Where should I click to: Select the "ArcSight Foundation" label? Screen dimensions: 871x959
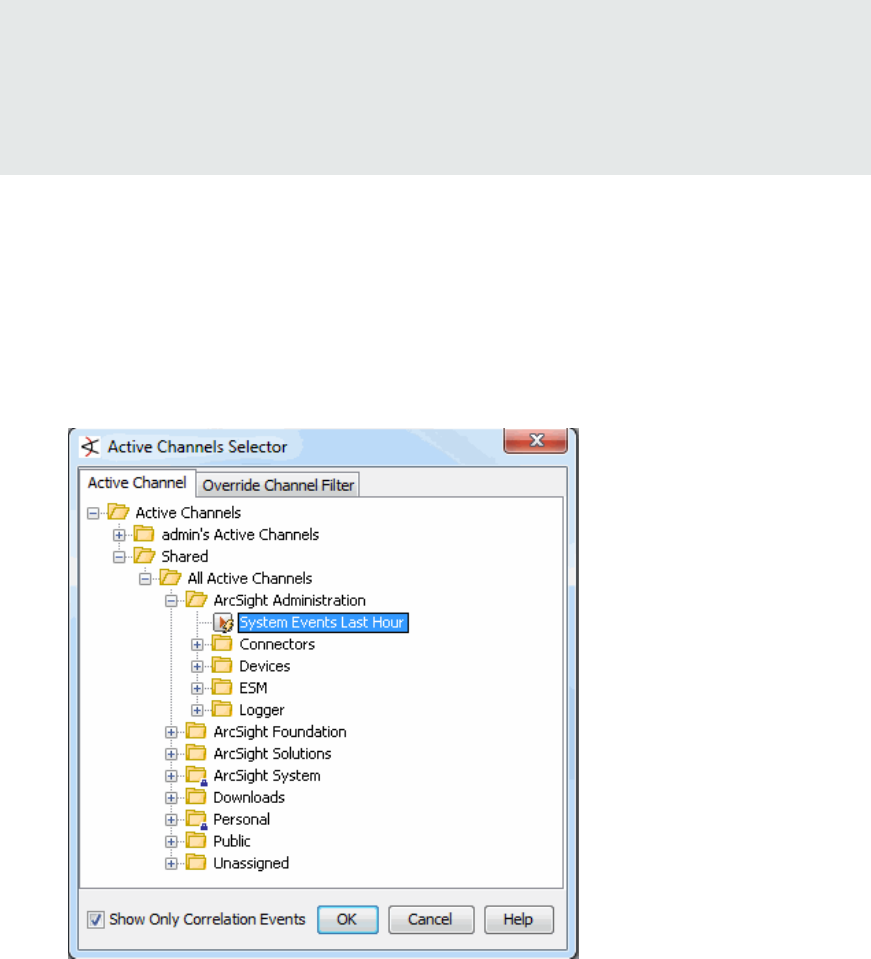[280, 732]
